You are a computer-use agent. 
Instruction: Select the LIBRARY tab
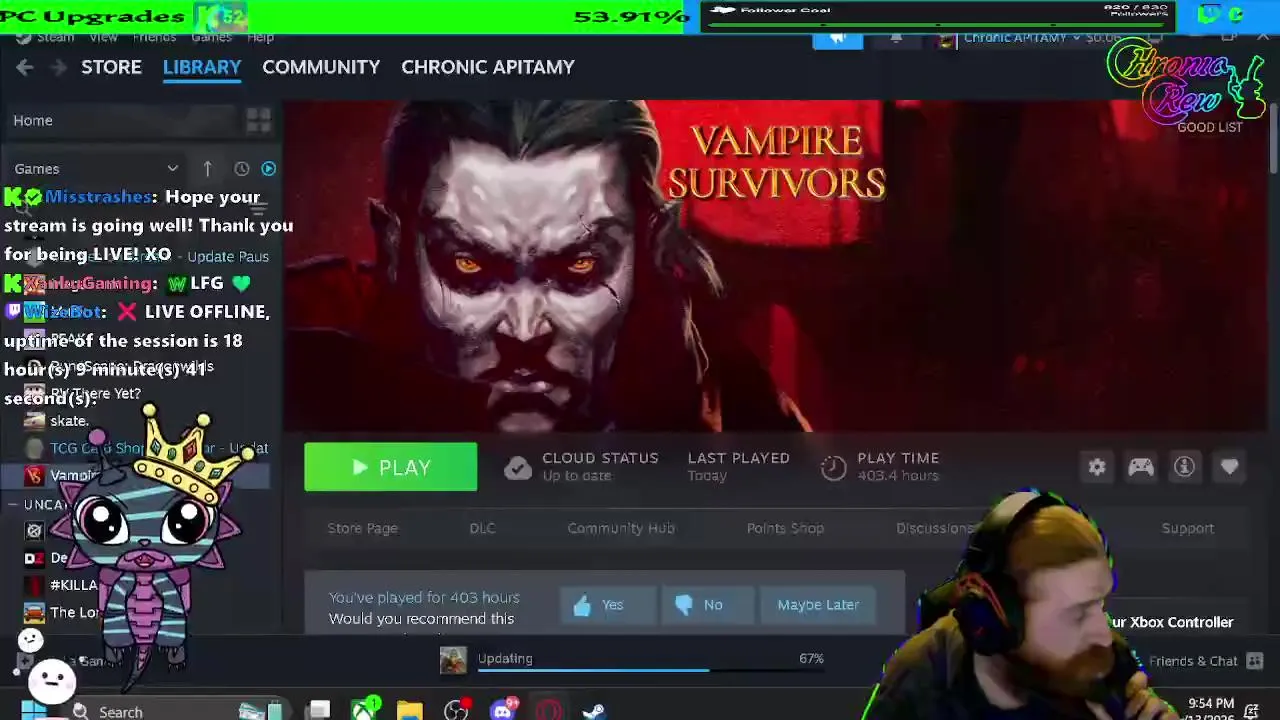[202, 67]
